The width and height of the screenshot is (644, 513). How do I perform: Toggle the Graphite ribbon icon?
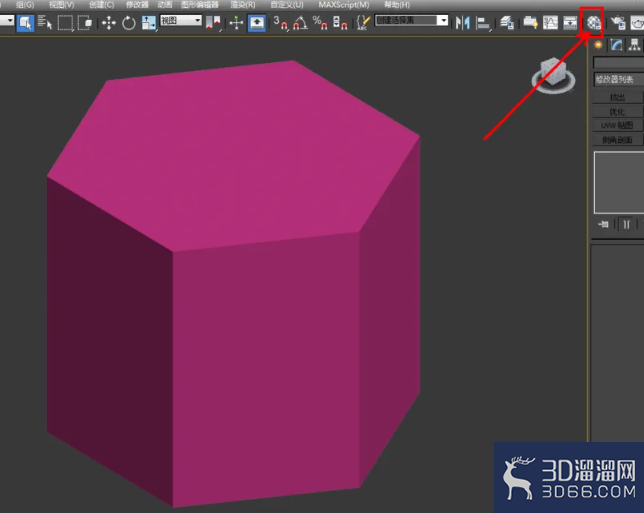pos(530,23)
